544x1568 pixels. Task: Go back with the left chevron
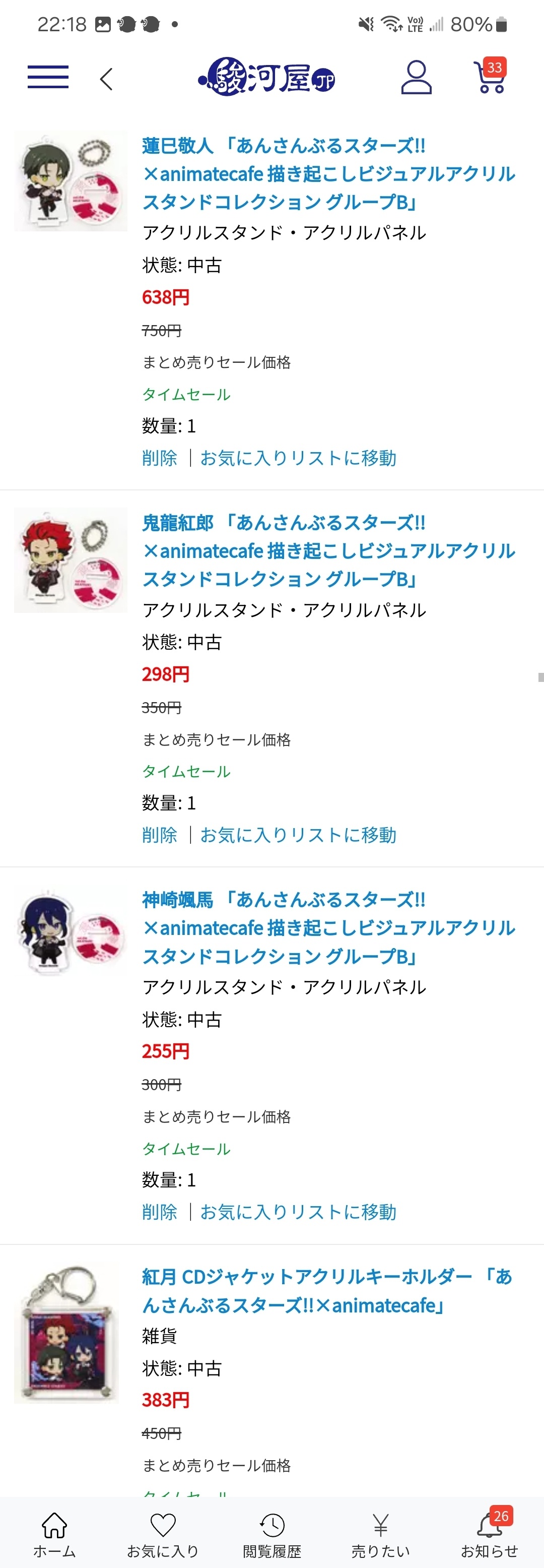point(106,79)
